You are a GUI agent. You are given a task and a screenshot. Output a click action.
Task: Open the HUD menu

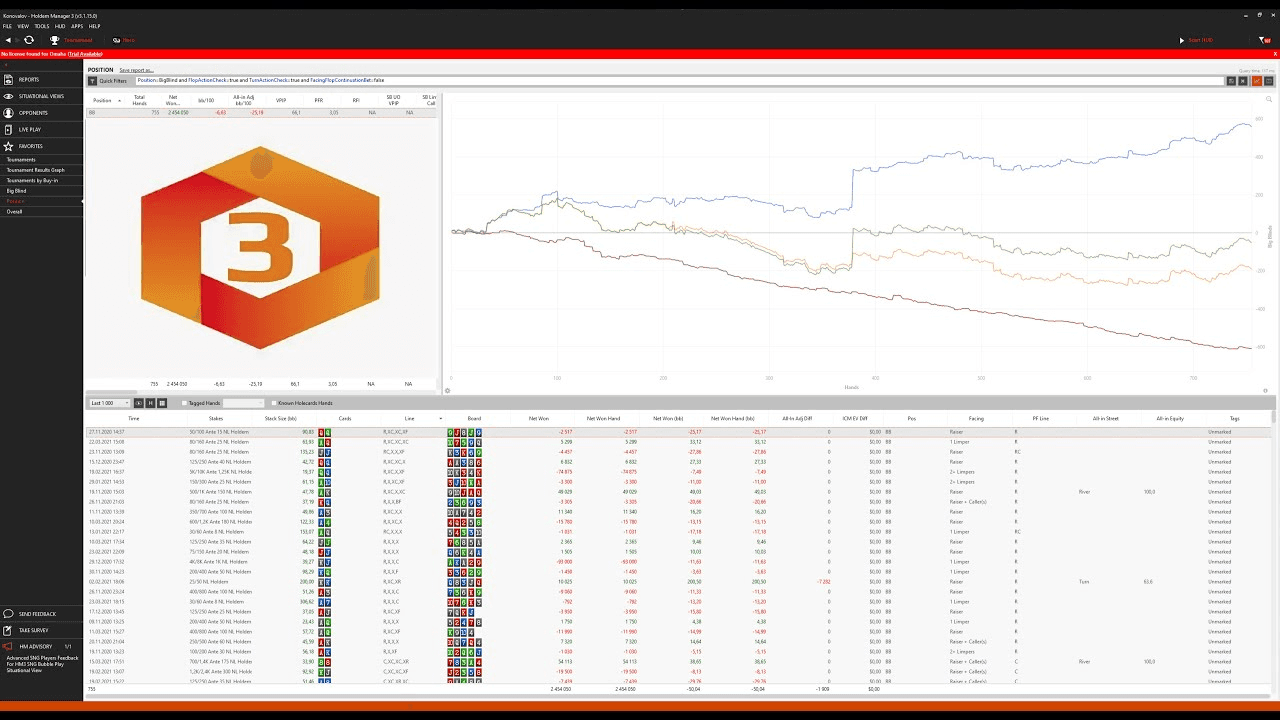[60, 26]
